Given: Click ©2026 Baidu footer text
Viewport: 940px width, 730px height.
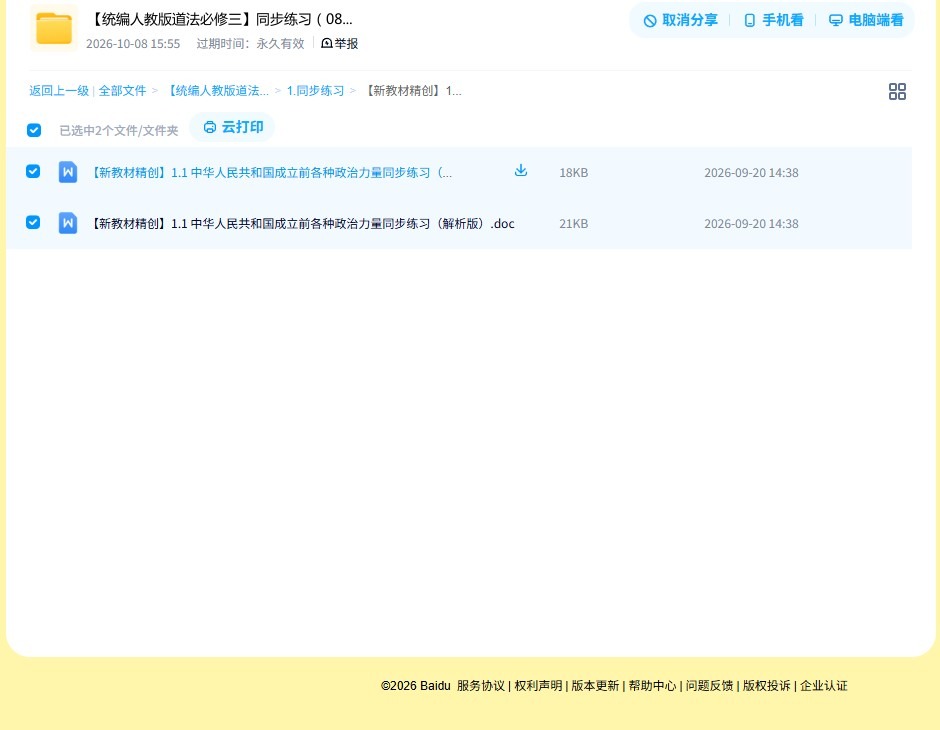Looking at the screenshot, I should coord(415,686).
